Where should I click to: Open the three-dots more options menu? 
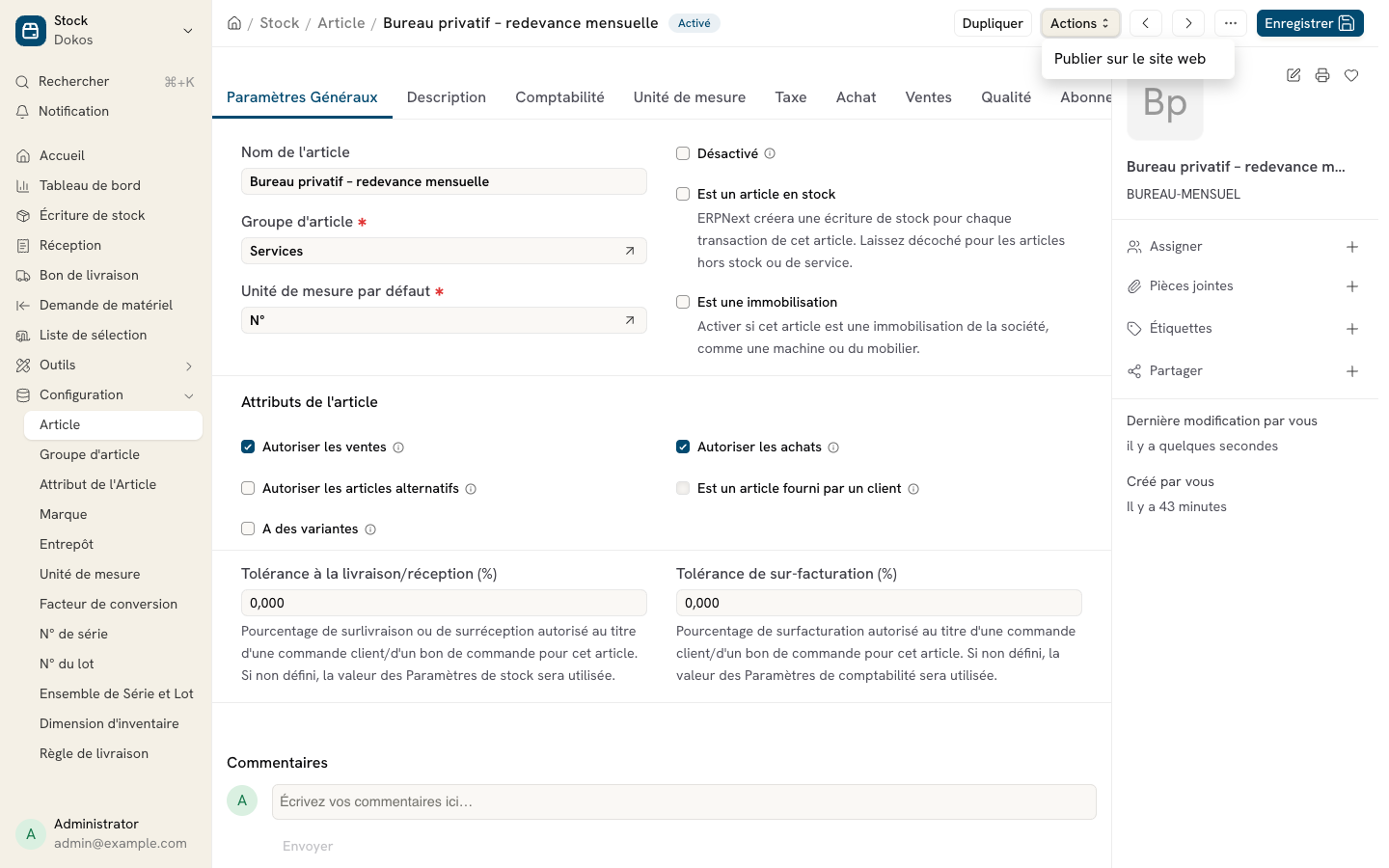pos(1231,23)
